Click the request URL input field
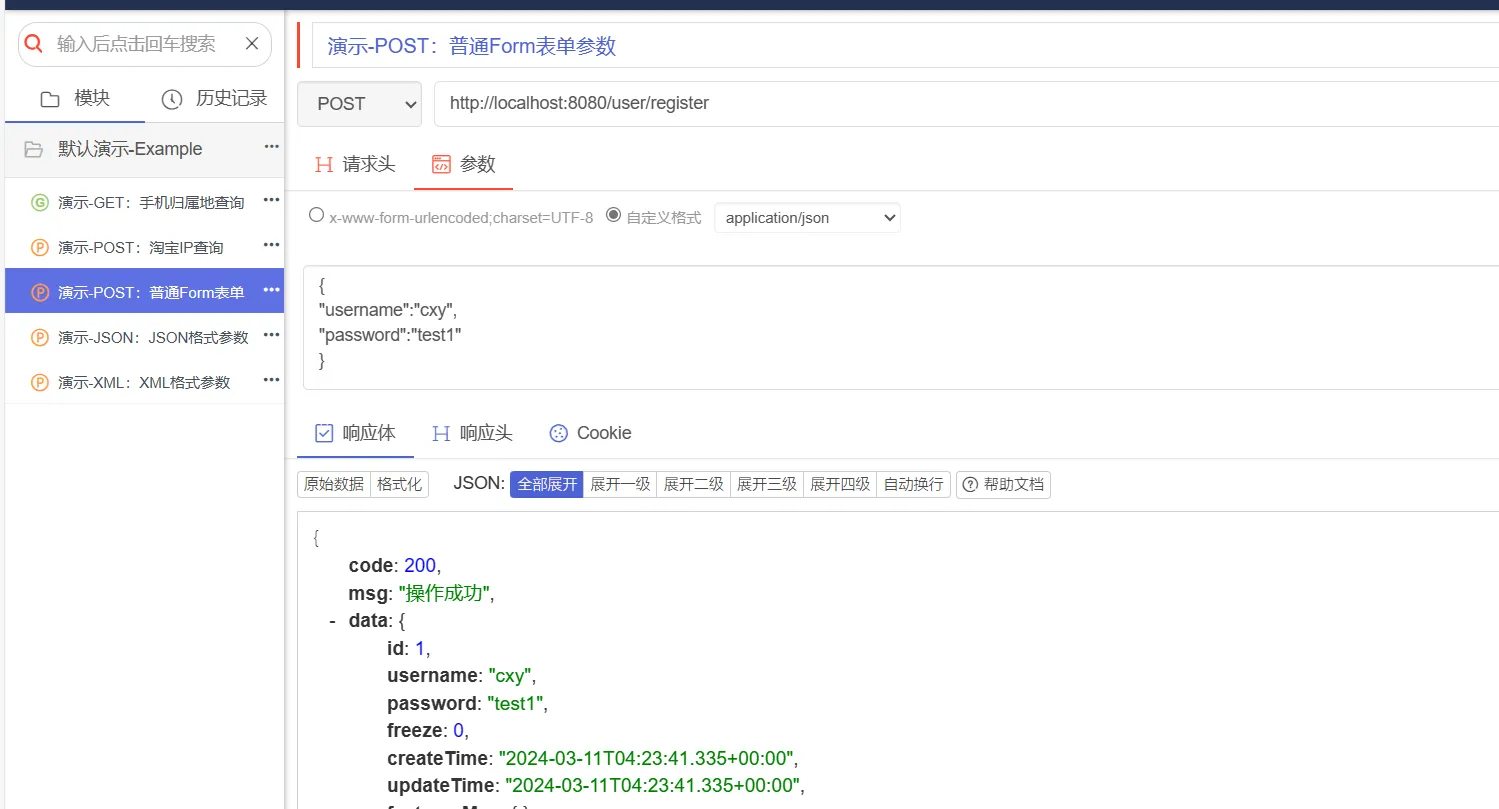This screenshot has width=1499, height=809. (x=960, y=104)
